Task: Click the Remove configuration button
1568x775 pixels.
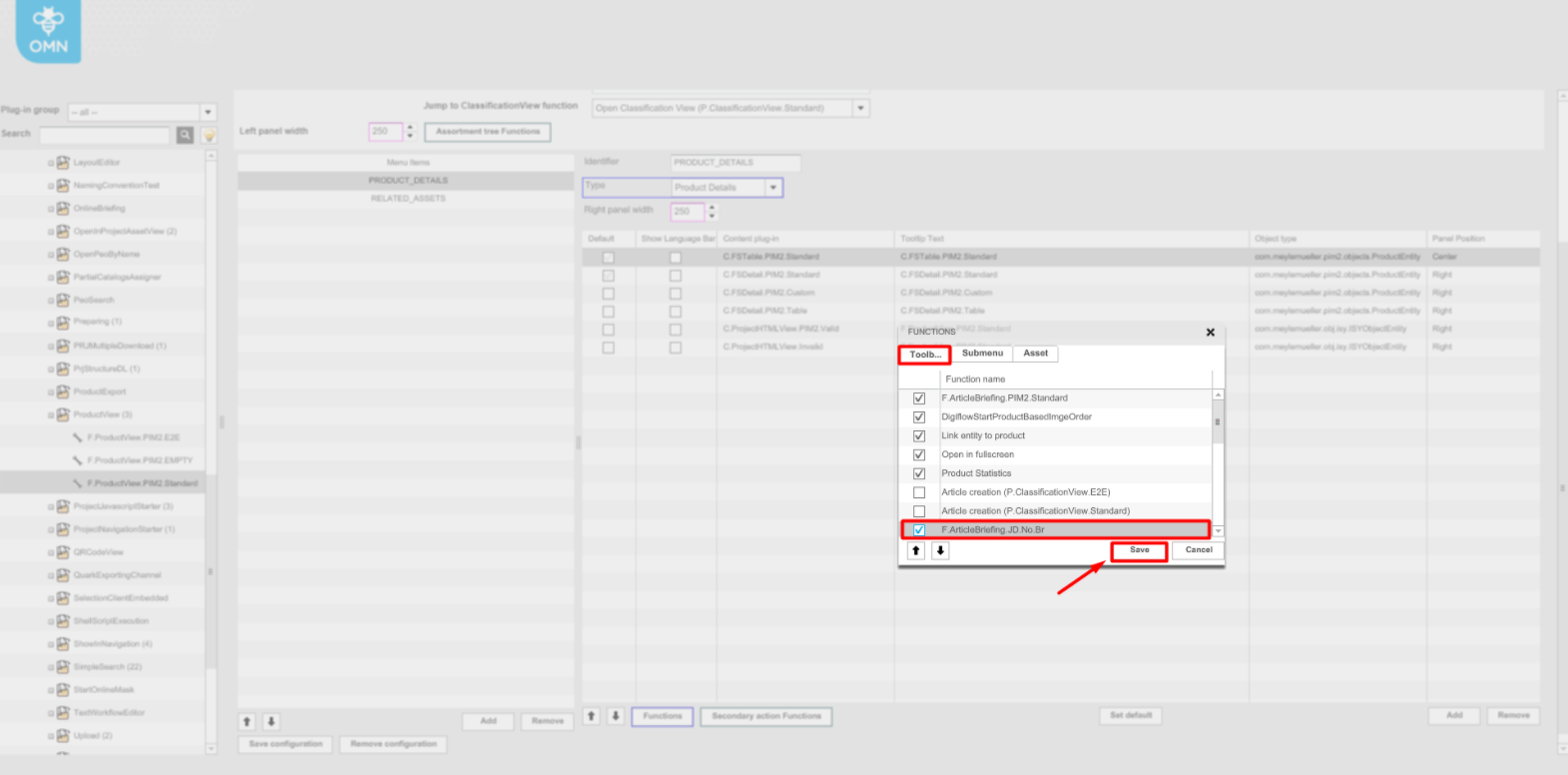Action: tap(394, 744)
